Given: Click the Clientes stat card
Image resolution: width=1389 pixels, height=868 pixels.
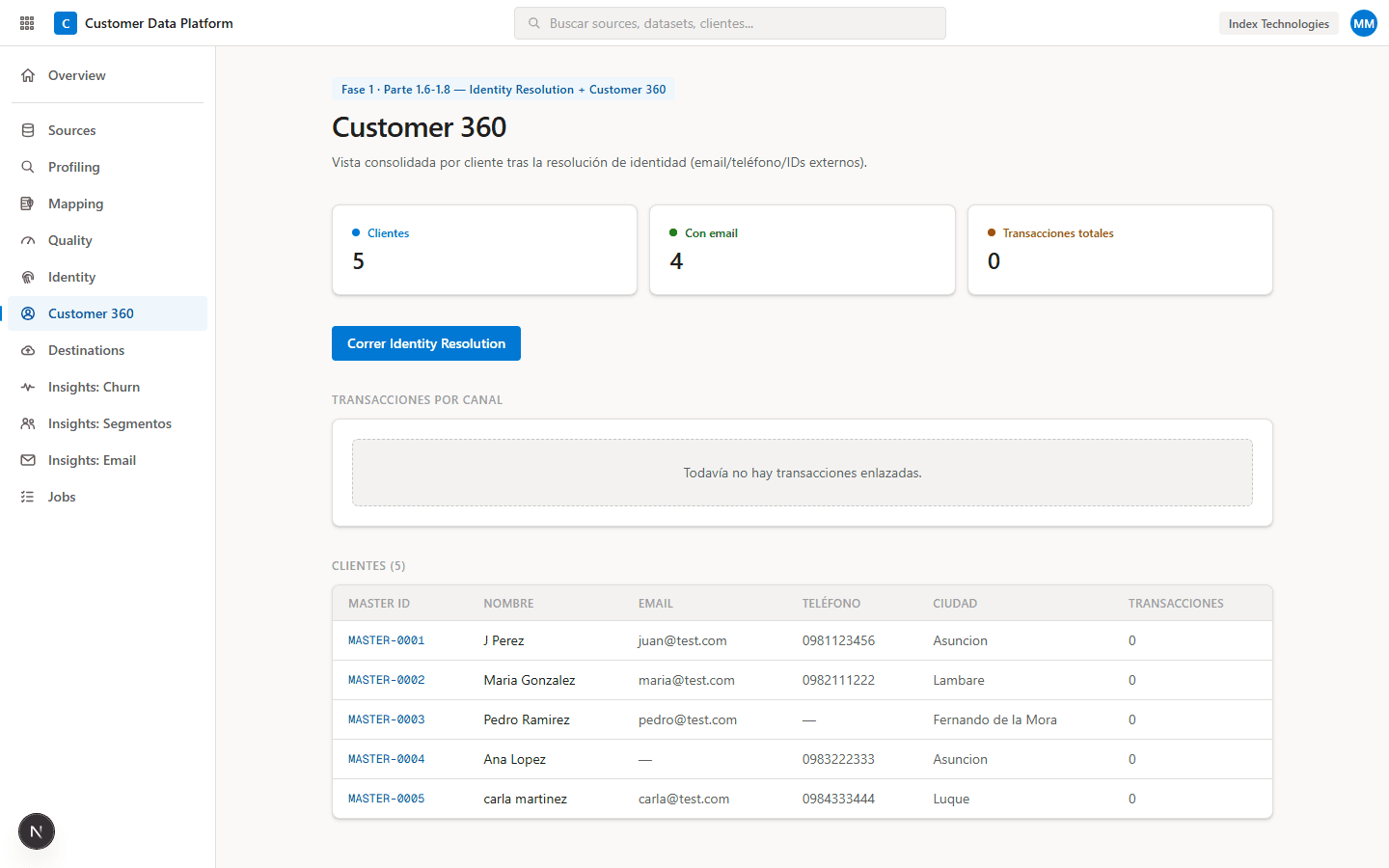Looking at the screenshot, I should click(x=484, y=250).
